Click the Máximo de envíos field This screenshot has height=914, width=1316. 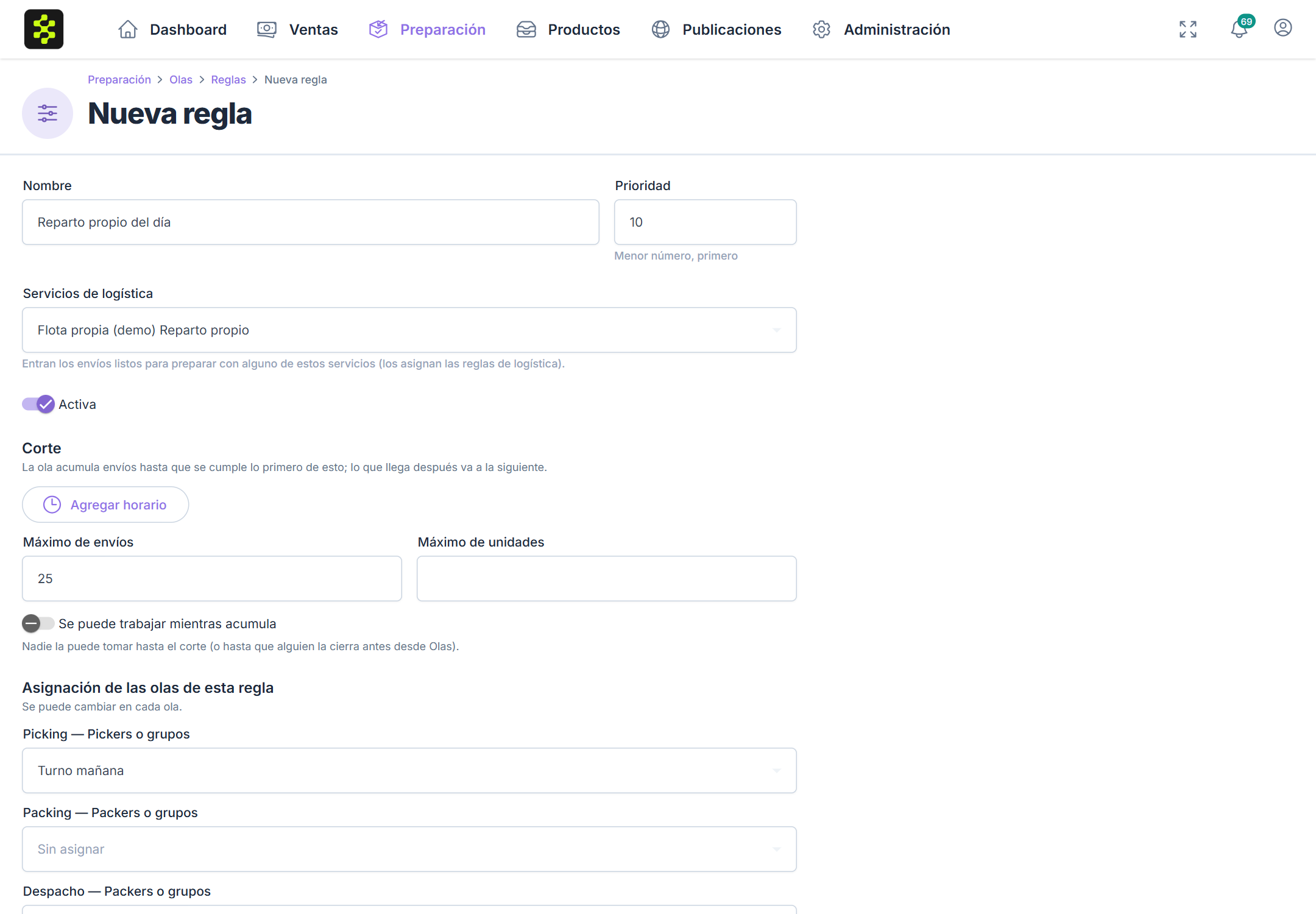212,578
